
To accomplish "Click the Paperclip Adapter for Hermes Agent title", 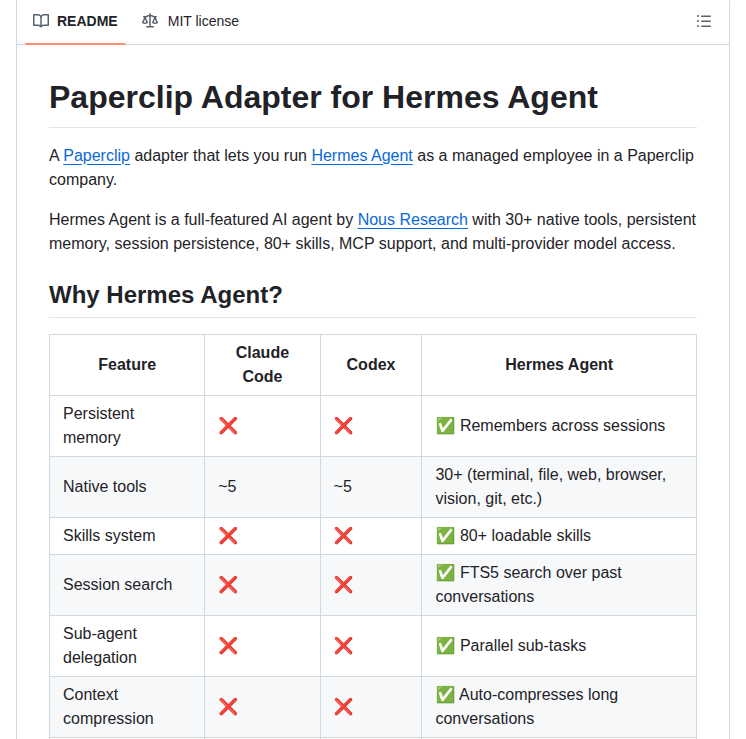I will click(x=324, y=98).
